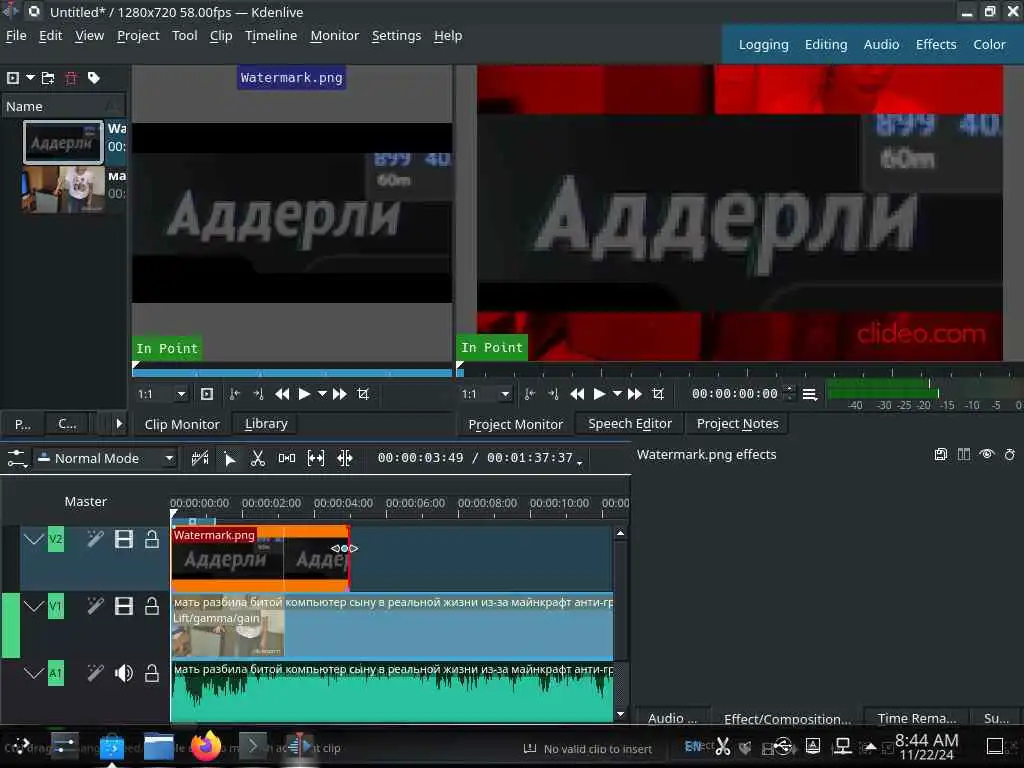The image size is (1024, 768).
Task: Toggle V2 track target label
Action: tap(56, 539)
